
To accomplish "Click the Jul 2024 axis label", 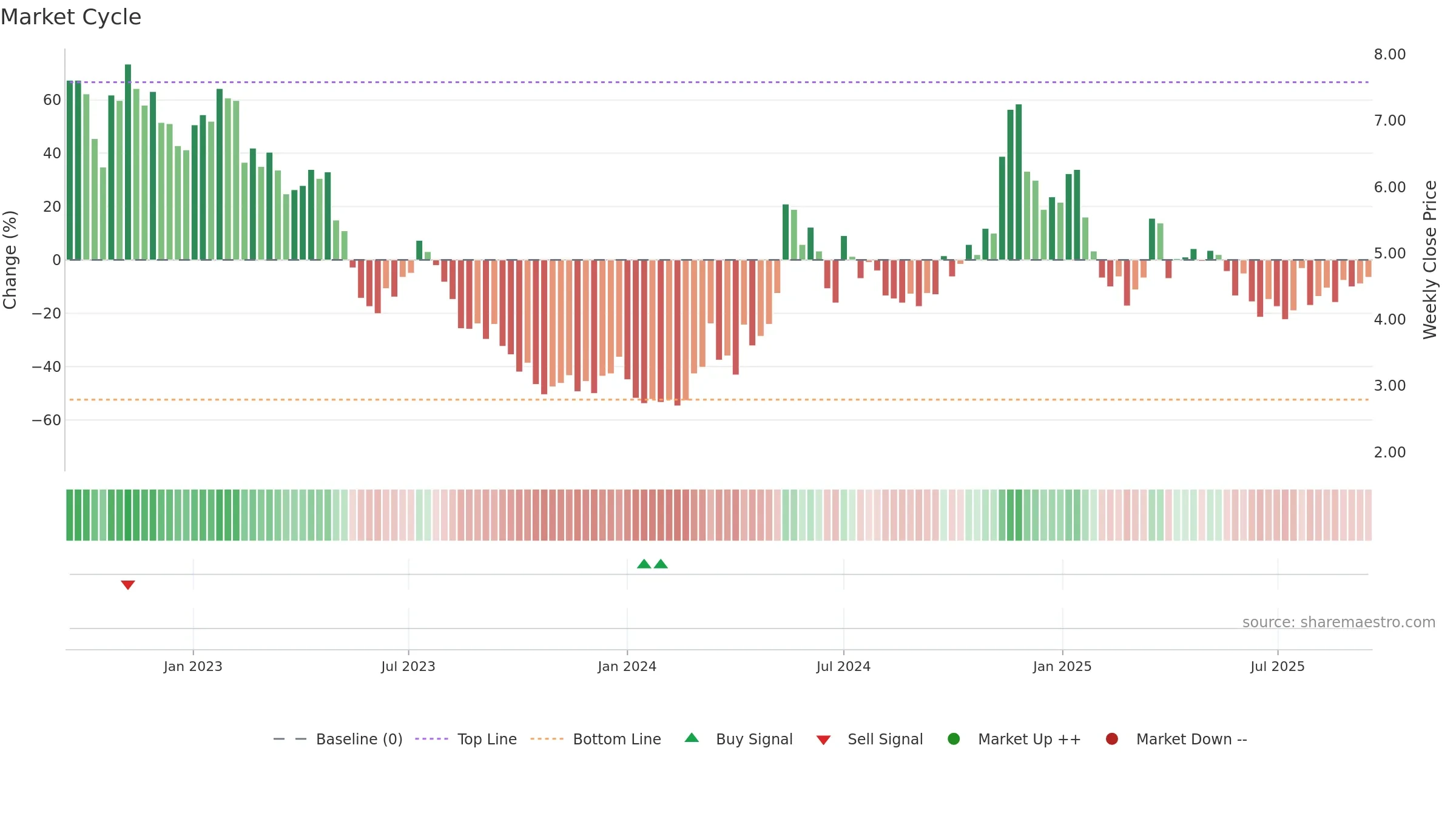I will pyautogui.click(x=843, y=666).
